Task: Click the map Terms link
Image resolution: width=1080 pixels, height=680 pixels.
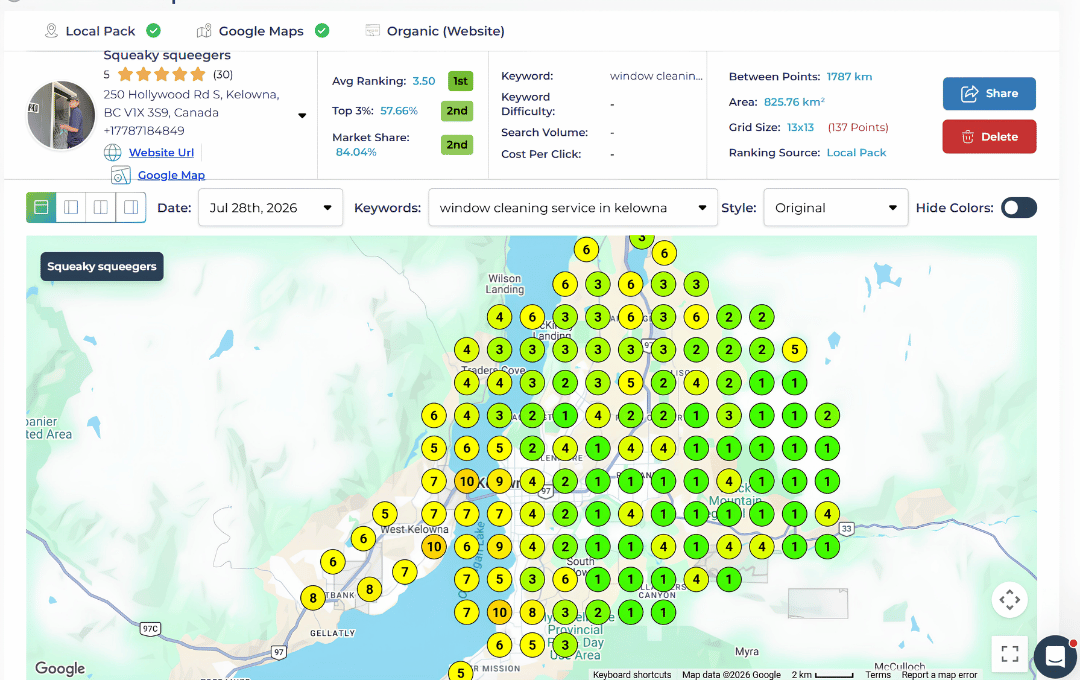Action: [878, 674]
